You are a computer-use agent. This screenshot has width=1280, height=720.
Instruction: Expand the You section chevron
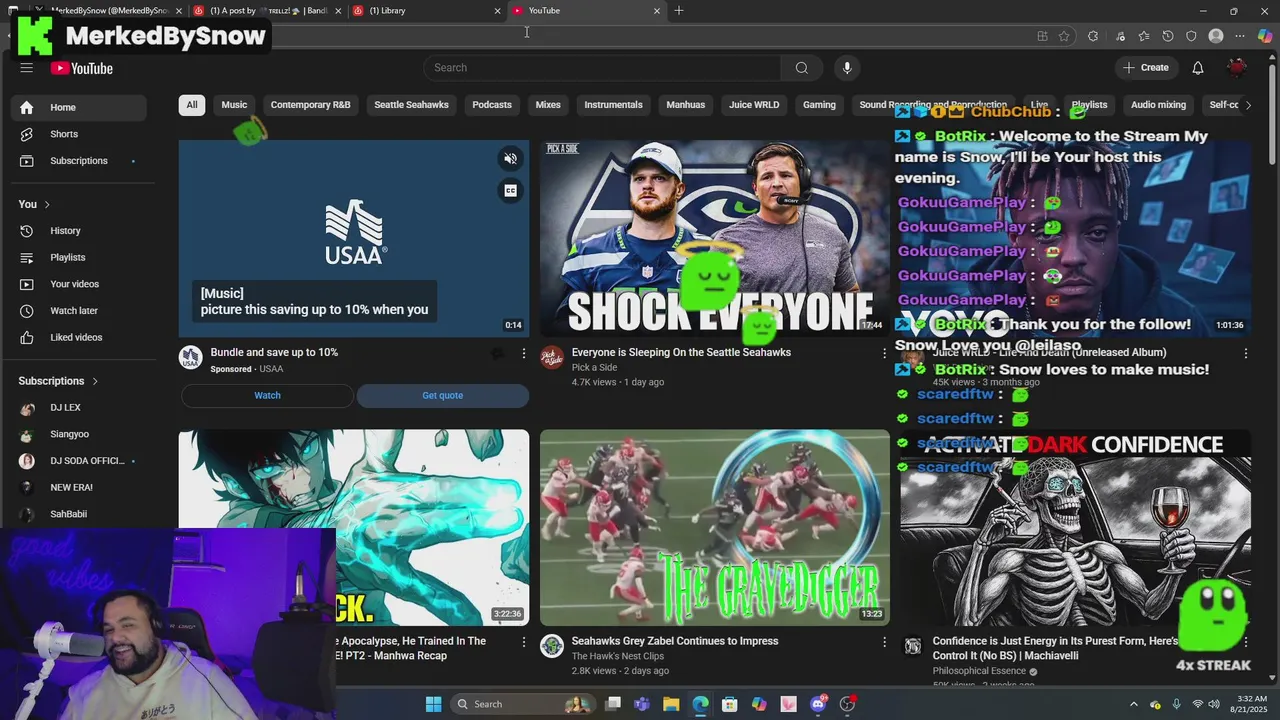(x=47, y=204)
